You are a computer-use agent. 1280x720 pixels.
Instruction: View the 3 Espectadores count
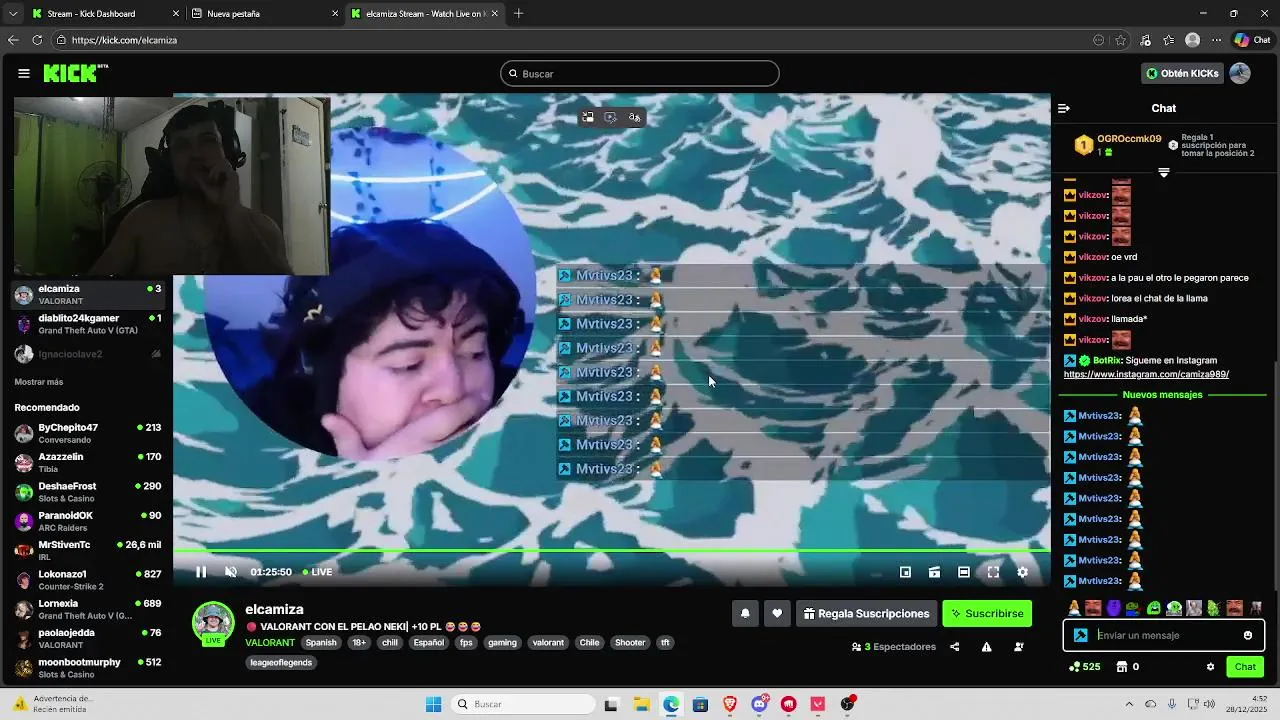[894, 647]
